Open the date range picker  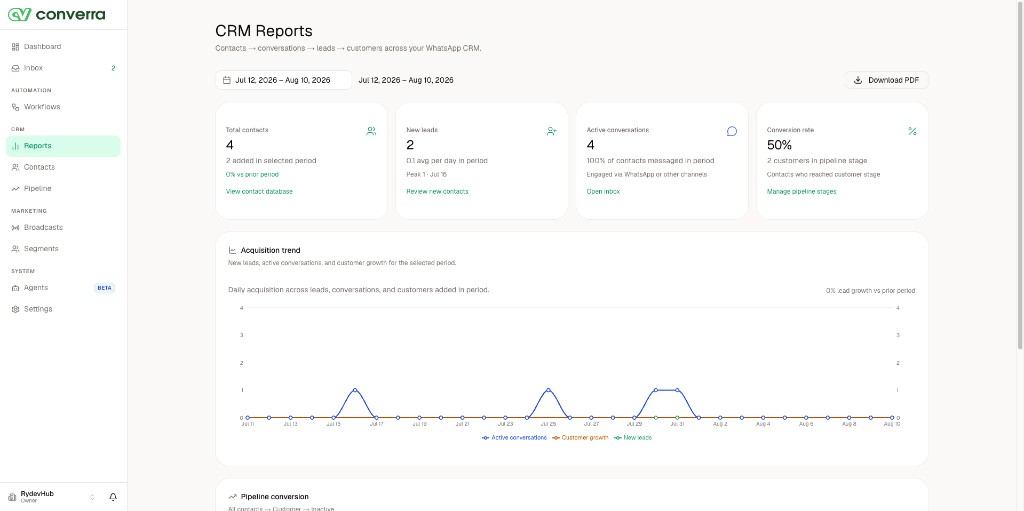click(x=283, y=80)
